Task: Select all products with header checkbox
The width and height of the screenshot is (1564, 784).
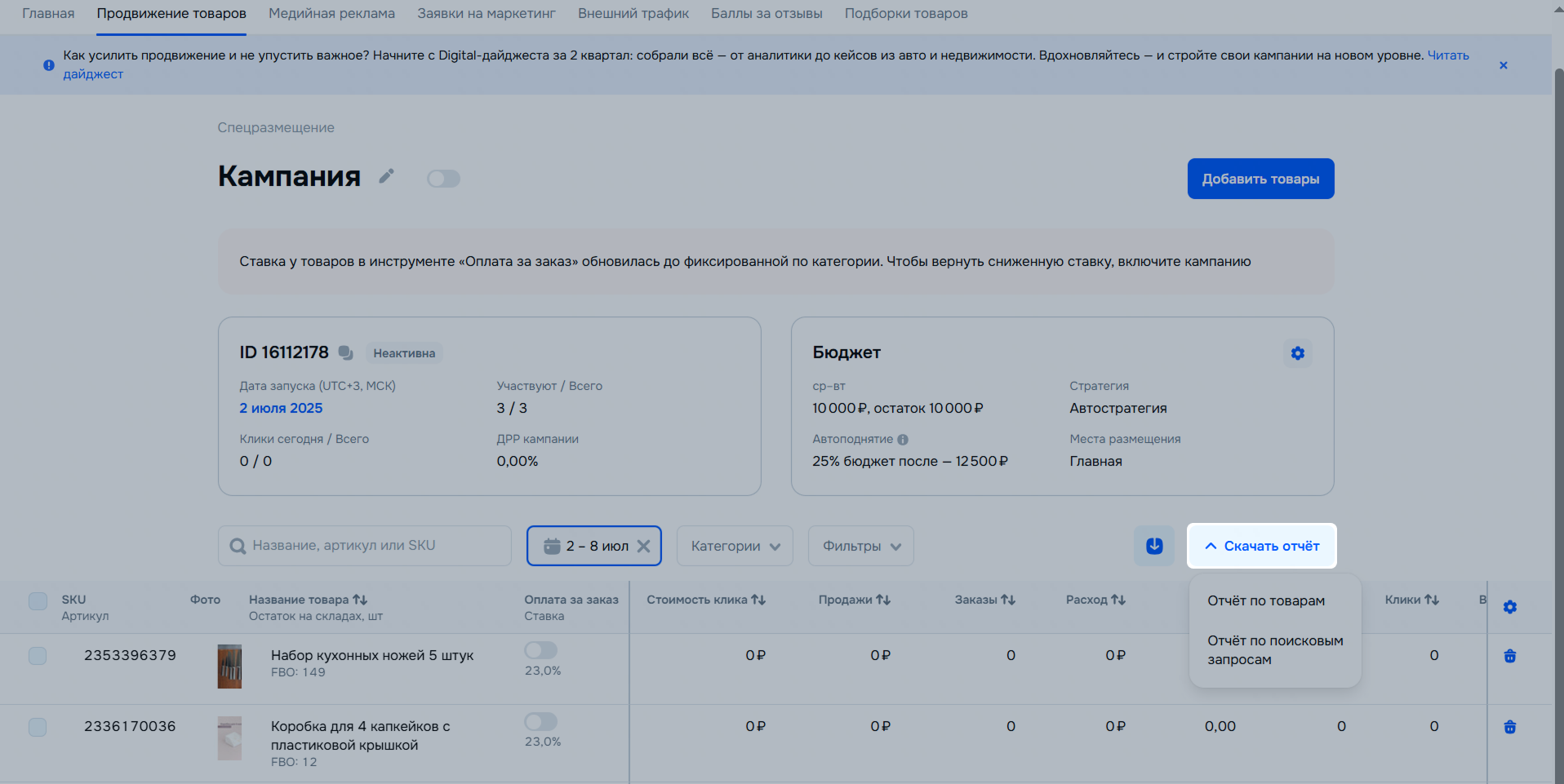Action: pos(38,601)
